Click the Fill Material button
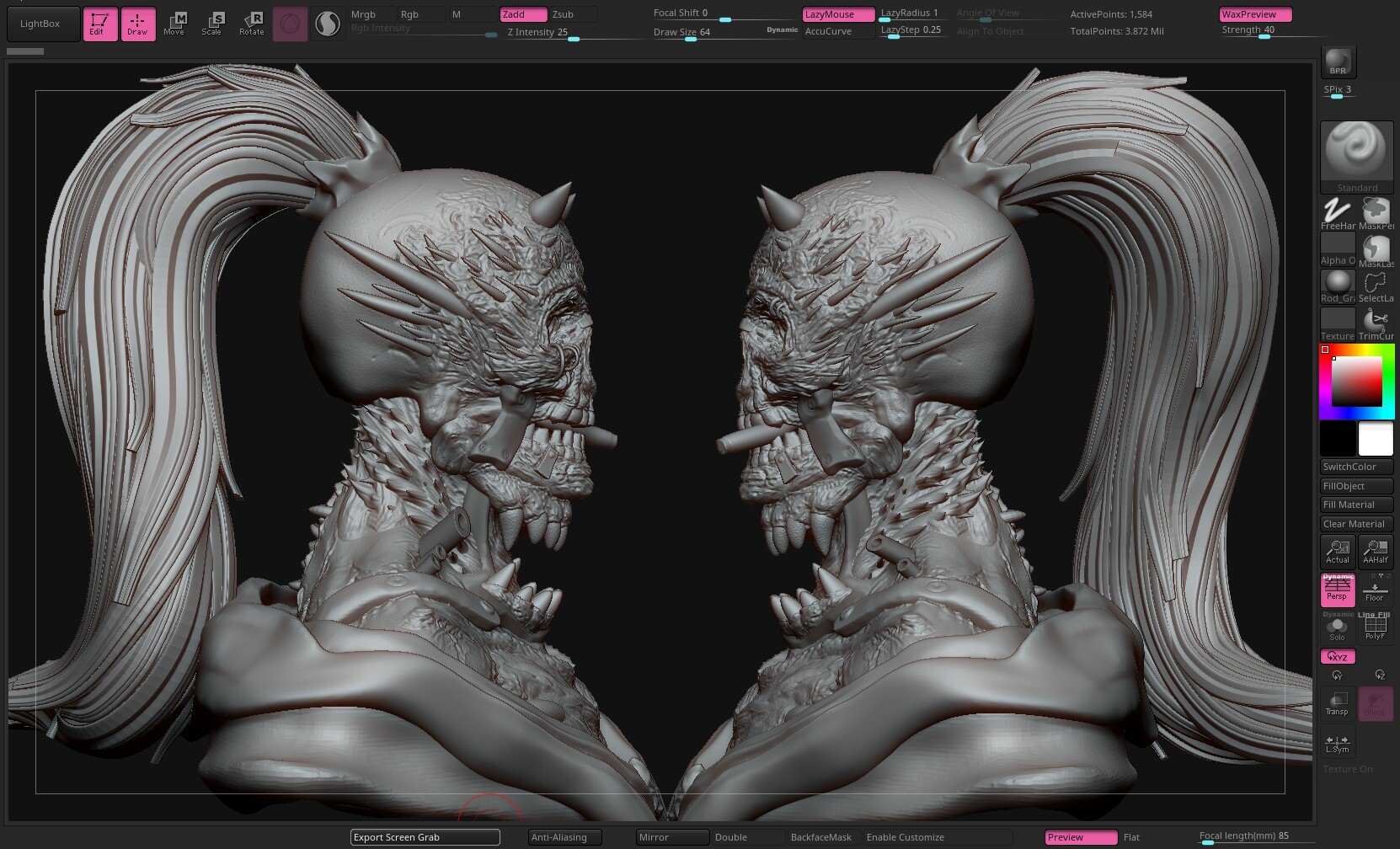The image size is (1400, 849). pyautogui.click(x=1356, y=505)
